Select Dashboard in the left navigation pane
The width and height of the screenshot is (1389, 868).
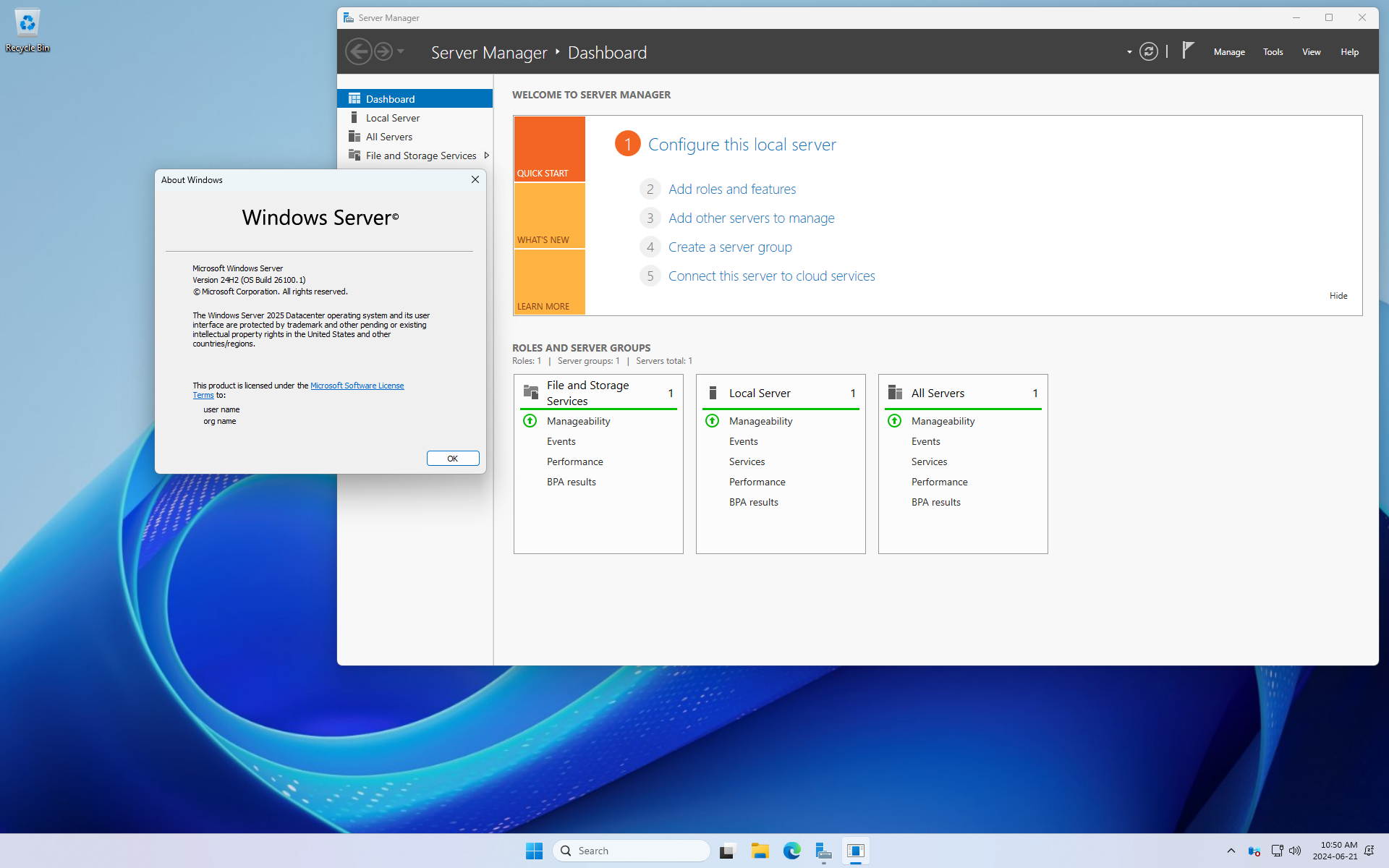(415, 98)
